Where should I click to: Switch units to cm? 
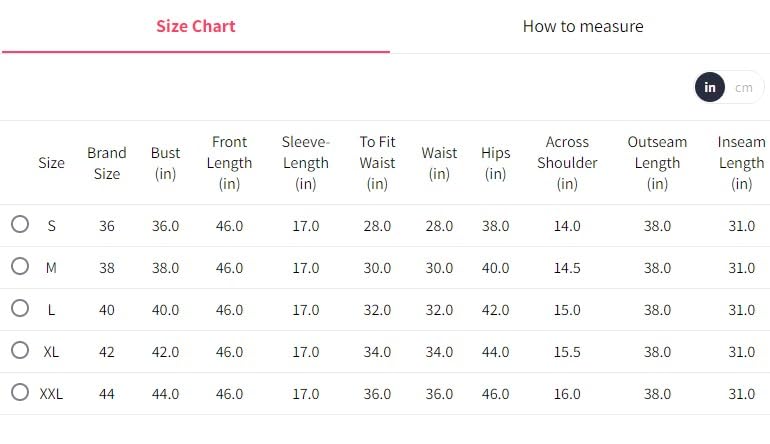pos(744,87)
